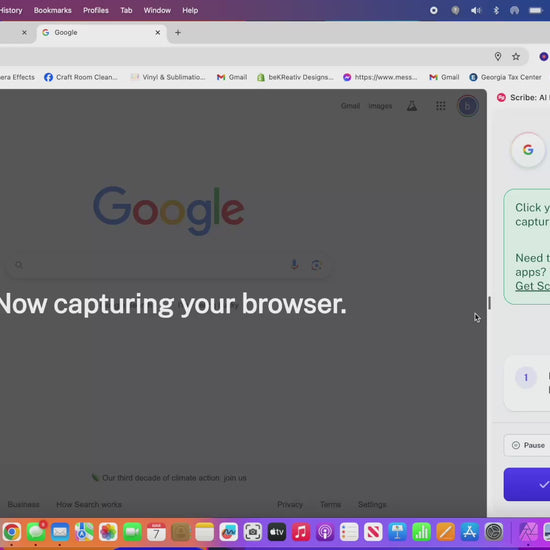Screen dimensions: 550x550
Task: Start voice search with the microphone icon
Action: [x=295, y=265]
